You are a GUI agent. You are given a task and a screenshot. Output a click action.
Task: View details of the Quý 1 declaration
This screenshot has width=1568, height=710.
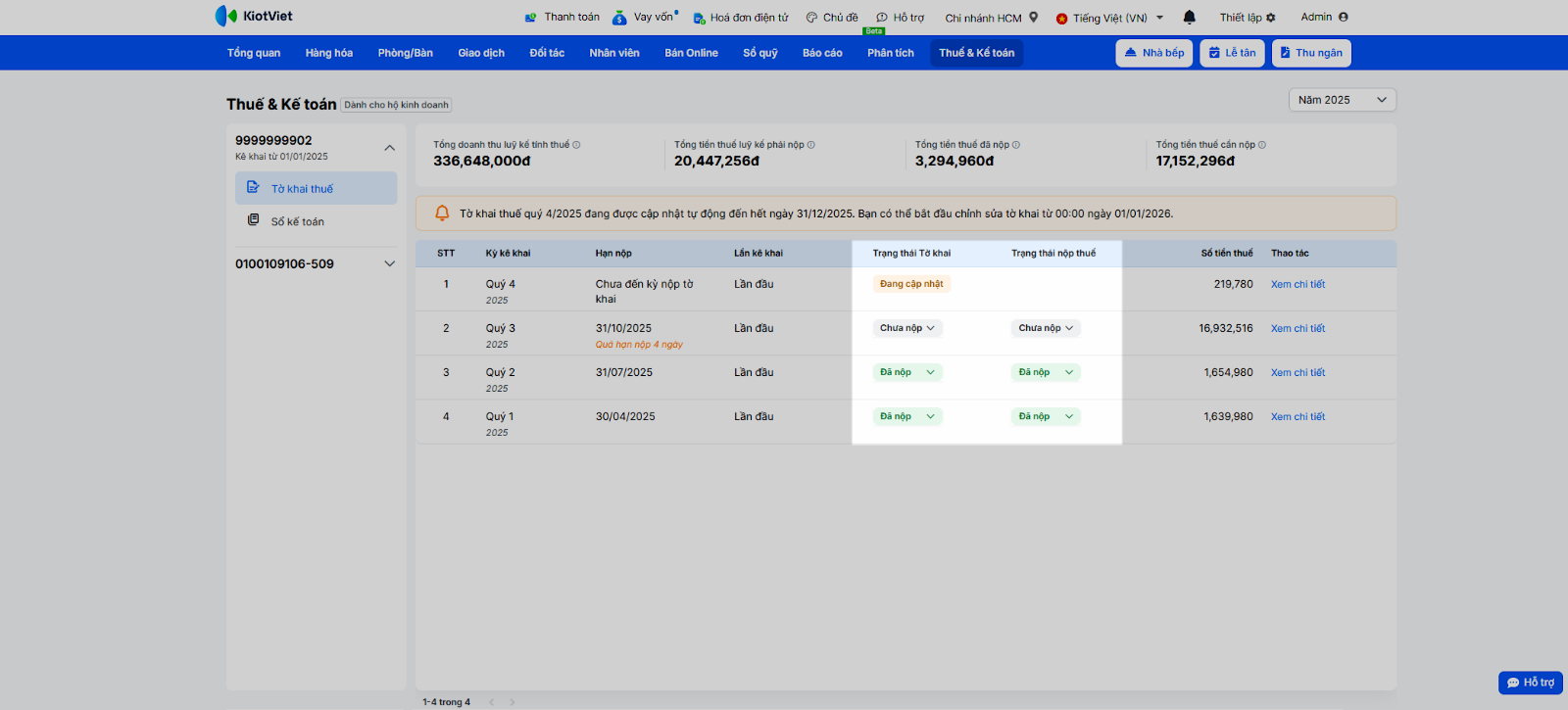(x=1298, y=416)
